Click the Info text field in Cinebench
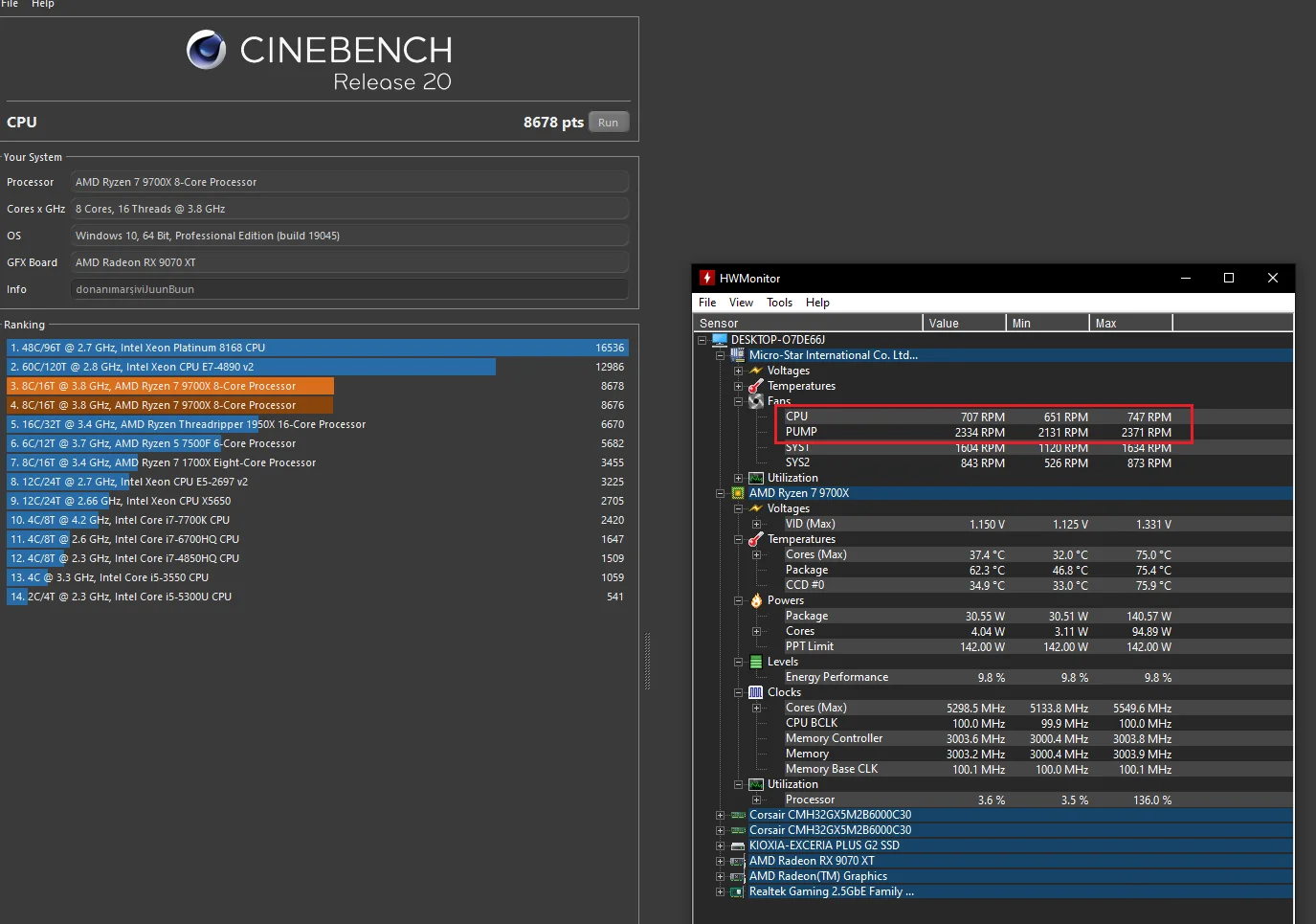The height and width of the screenshot is (924, 1316). coord(349,289)
